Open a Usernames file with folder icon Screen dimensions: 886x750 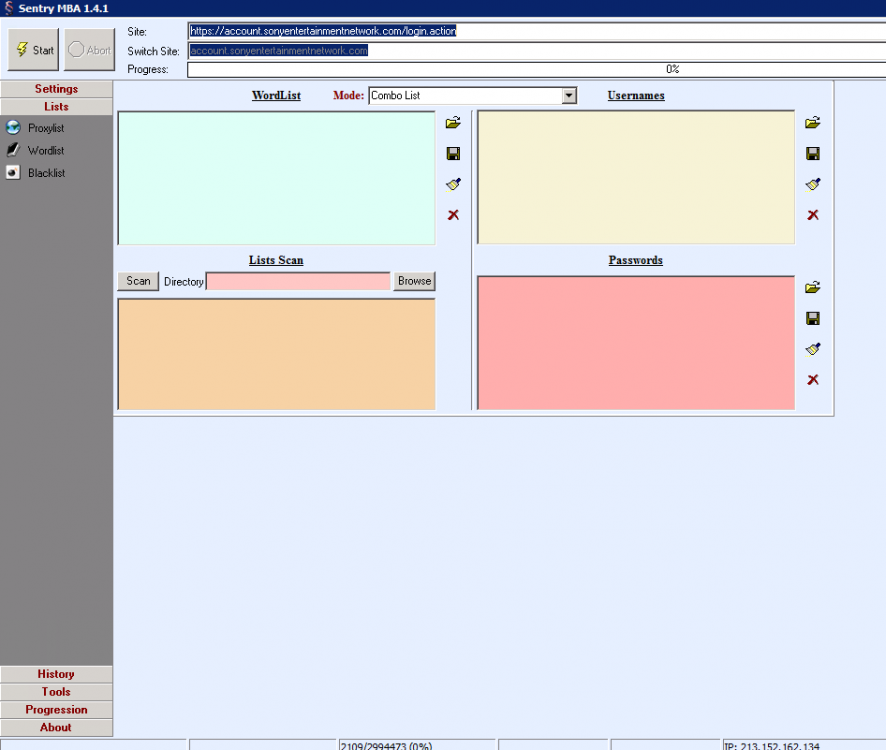click(x=813, y=123)
